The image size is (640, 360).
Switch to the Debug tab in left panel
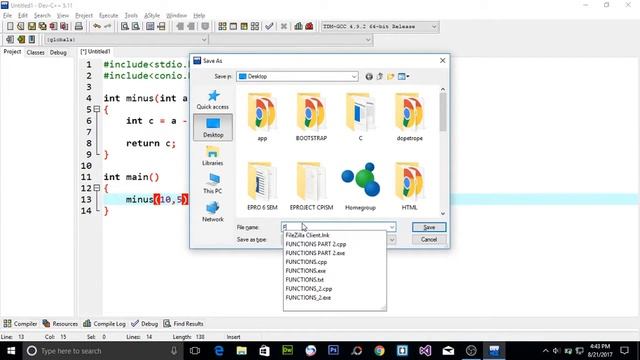58,52
